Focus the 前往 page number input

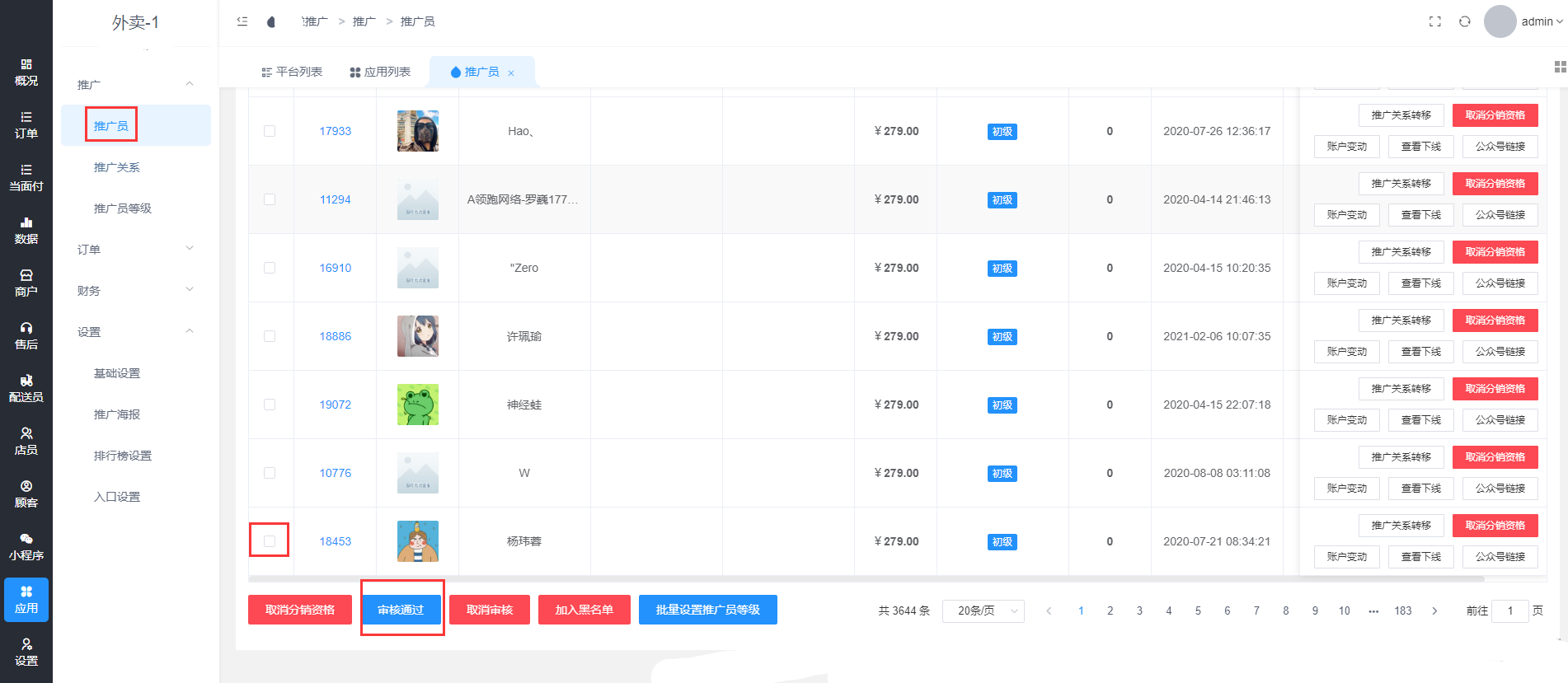[x=1510, y=610]
